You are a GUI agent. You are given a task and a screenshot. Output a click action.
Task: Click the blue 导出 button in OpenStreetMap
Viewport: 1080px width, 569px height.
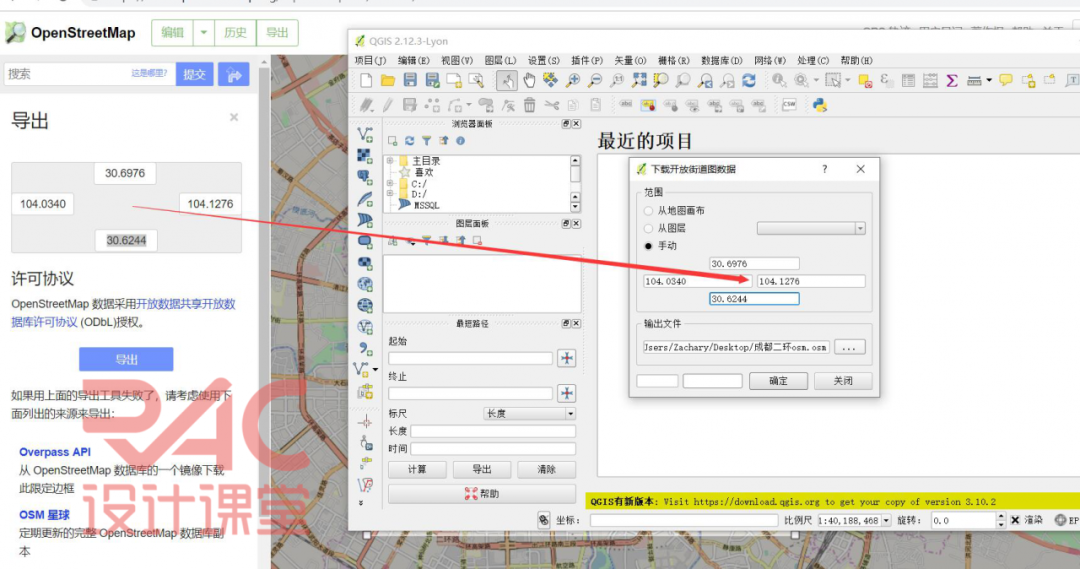(126, 359)
